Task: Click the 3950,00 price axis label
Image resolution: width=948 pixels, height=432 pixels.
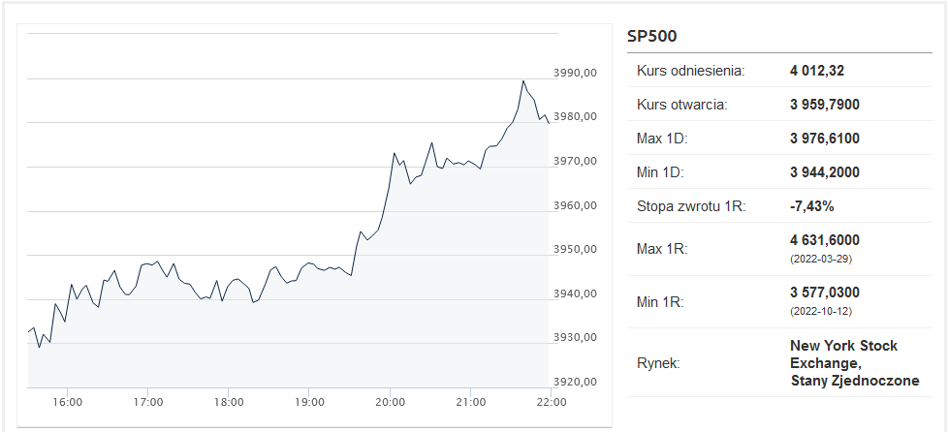Action: (x=576, y=249)
